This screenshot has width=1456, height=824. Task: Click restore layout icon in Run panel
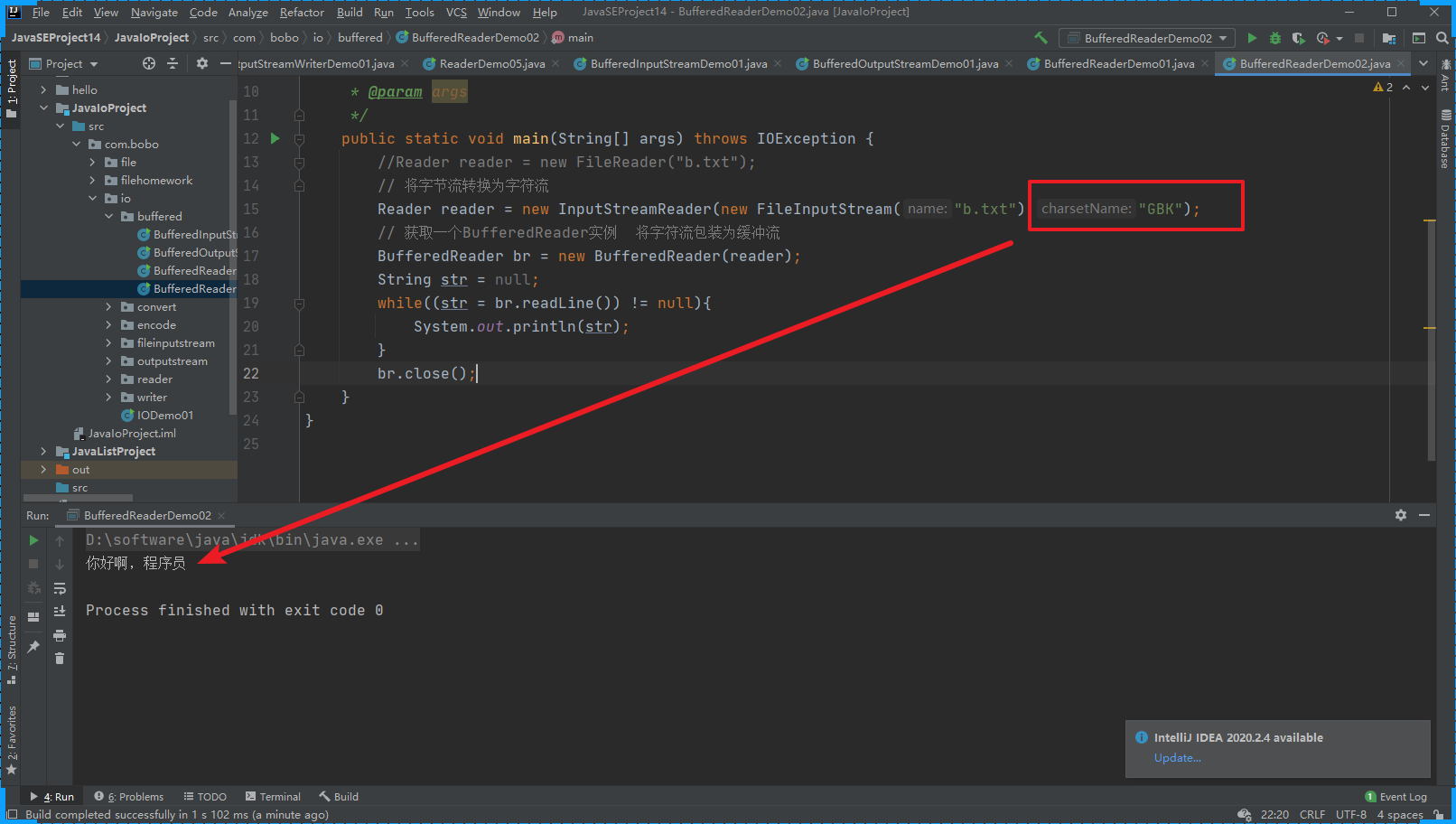[33, 617]
